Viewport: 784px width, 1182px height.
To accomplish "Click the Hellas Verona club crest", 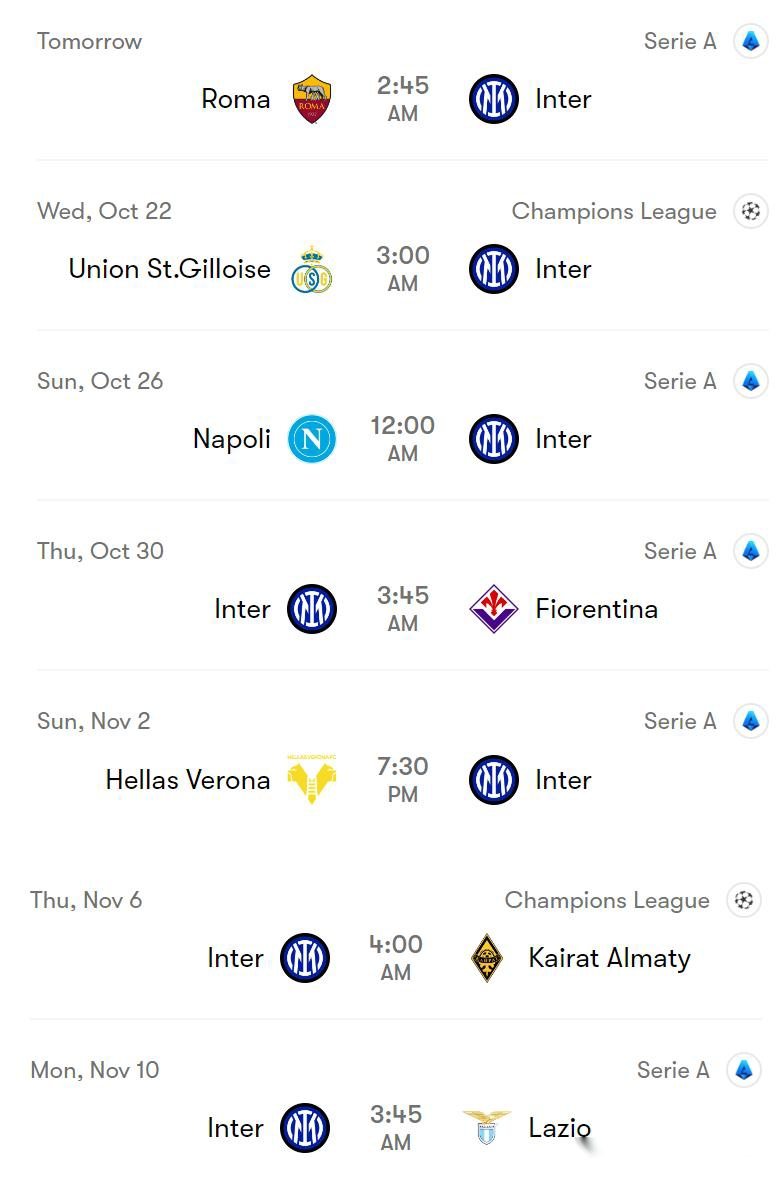I will (312, 779).
